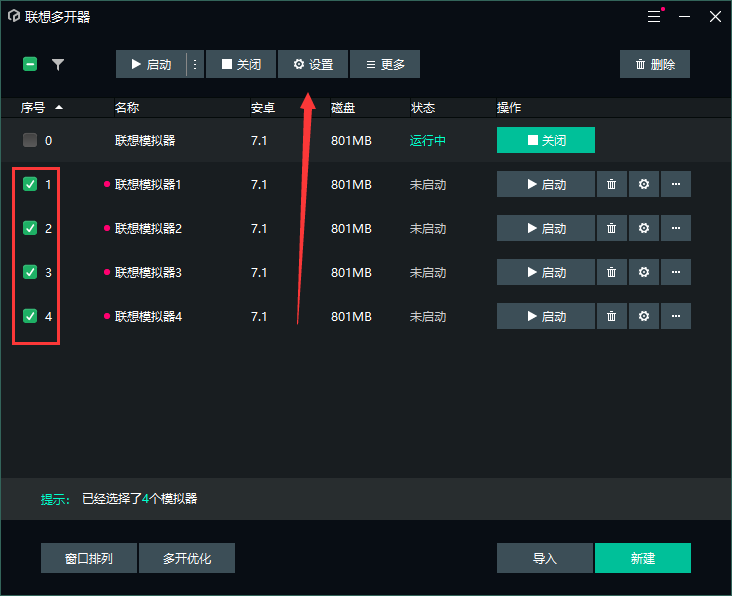
Task: Click the 名称 column header
Action: coord(127,108)
